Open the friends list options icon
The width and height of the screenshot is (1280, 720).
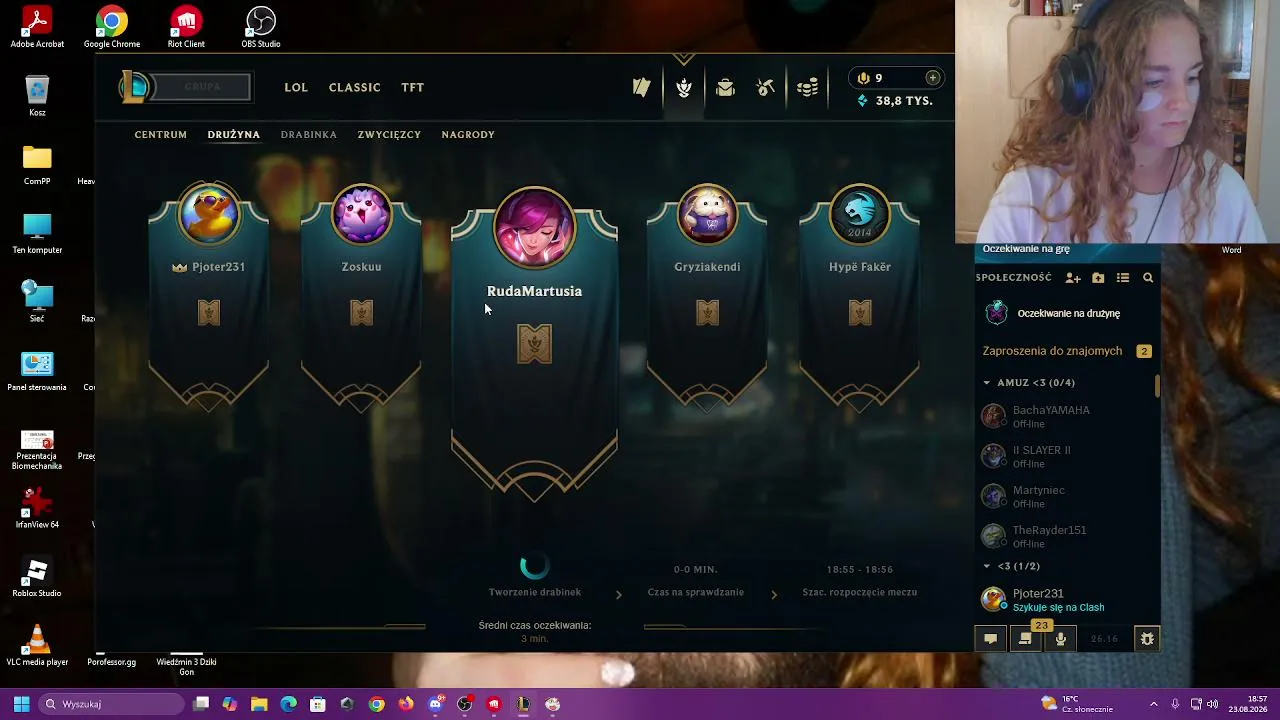(1123, 278)
